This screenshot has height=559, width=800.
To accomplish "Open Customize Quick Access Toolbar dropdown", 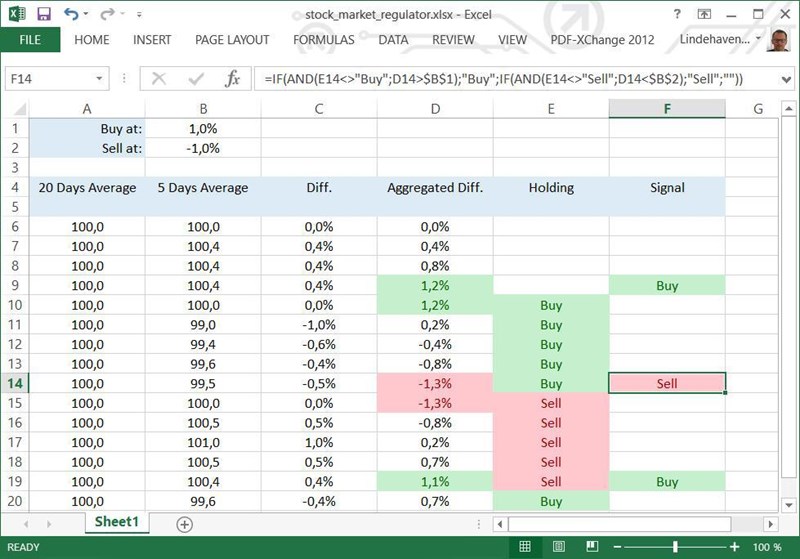I will pyautogui.click(x=137, y=15).
